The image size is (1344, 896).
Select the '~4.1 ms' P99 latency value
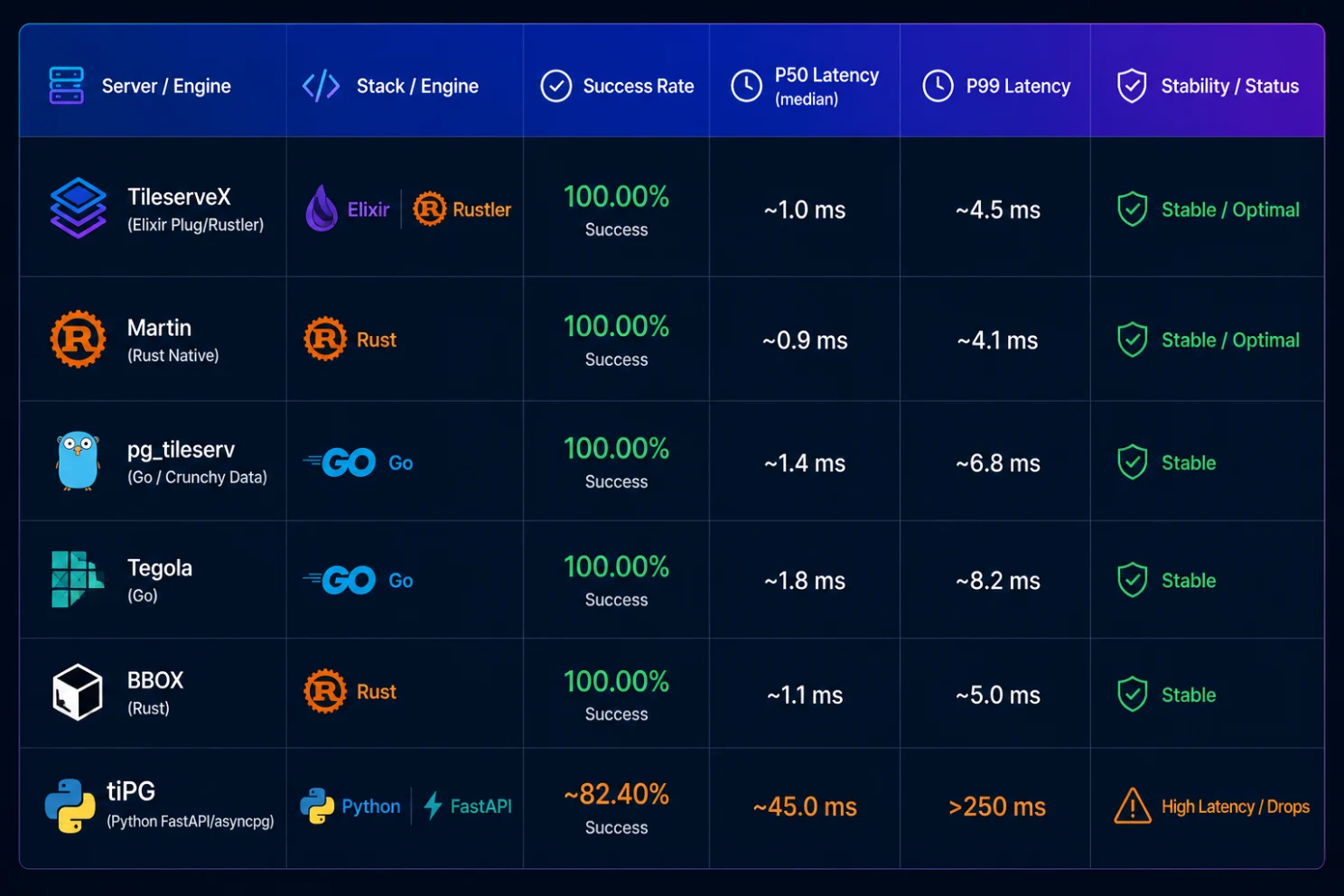click(998, 341)
